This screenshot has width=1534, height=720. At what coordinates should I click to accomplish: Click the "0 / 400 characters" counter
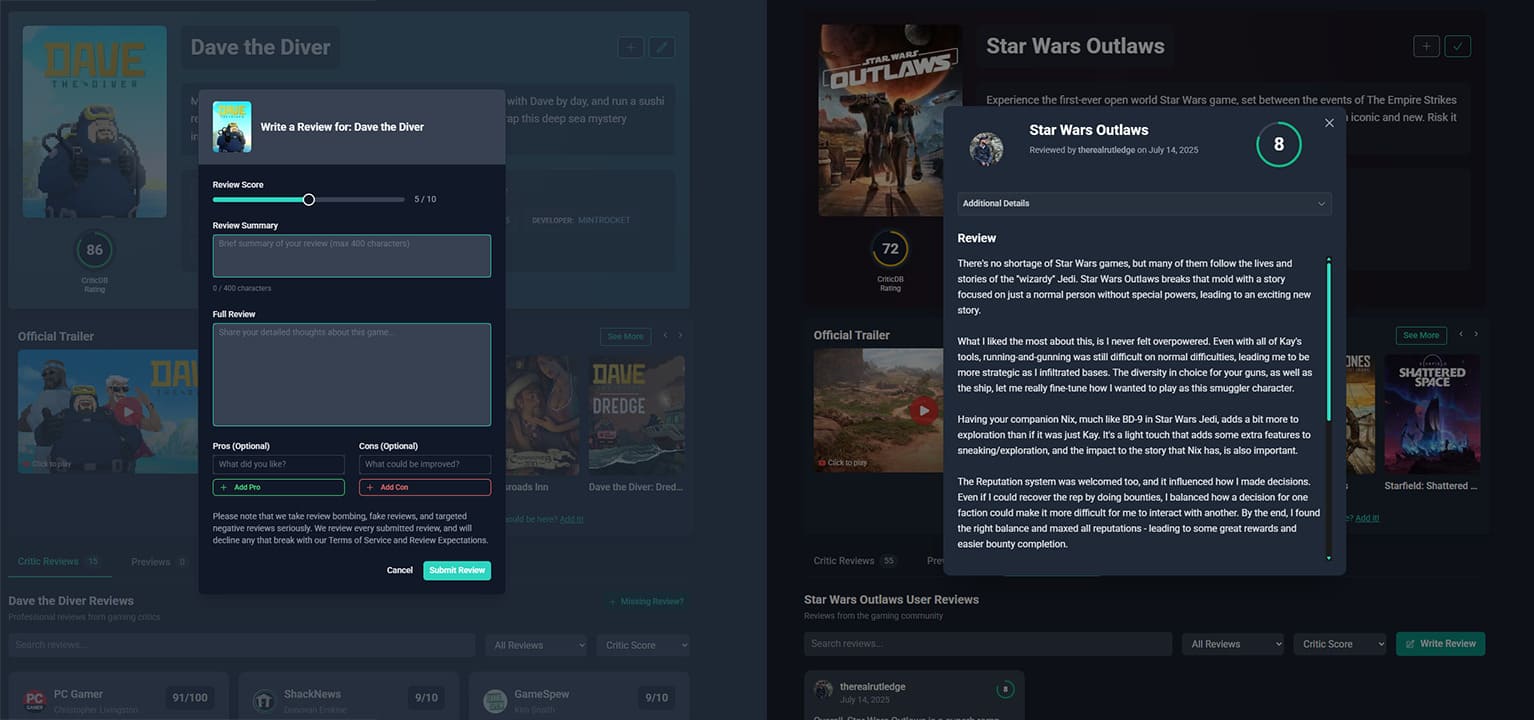click(242, 289)
